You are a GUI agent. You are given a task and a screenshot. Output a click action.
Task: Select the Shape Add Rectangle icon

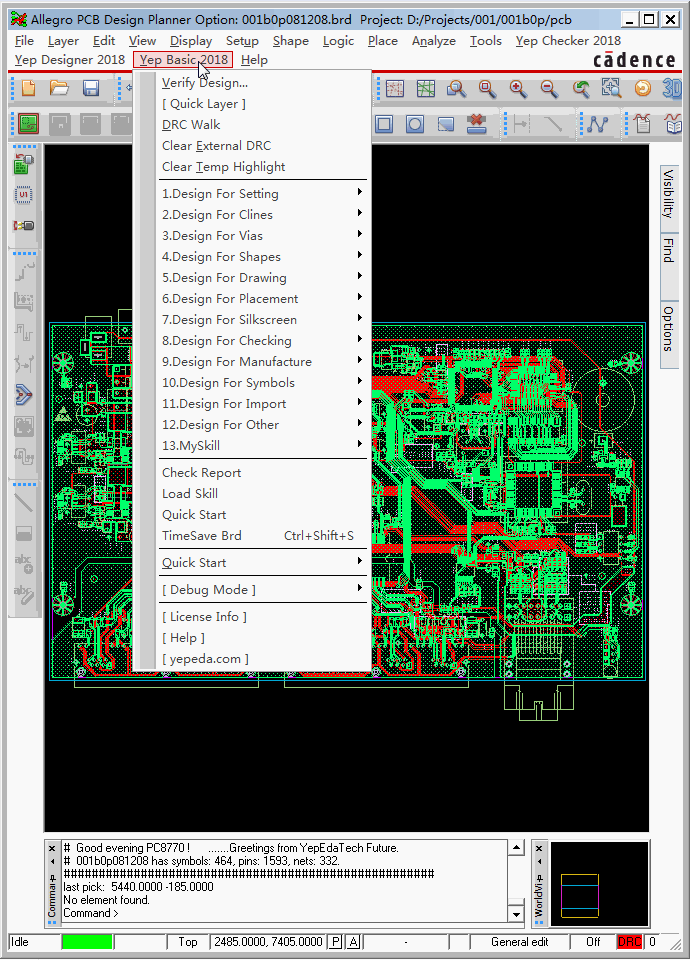tap(384, 124)
